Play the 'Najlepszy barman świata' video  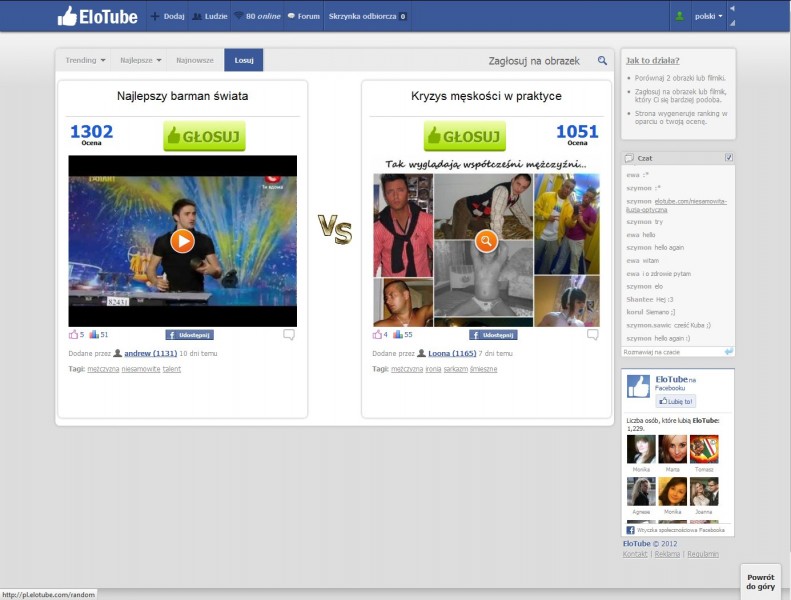tap(182, 241)
